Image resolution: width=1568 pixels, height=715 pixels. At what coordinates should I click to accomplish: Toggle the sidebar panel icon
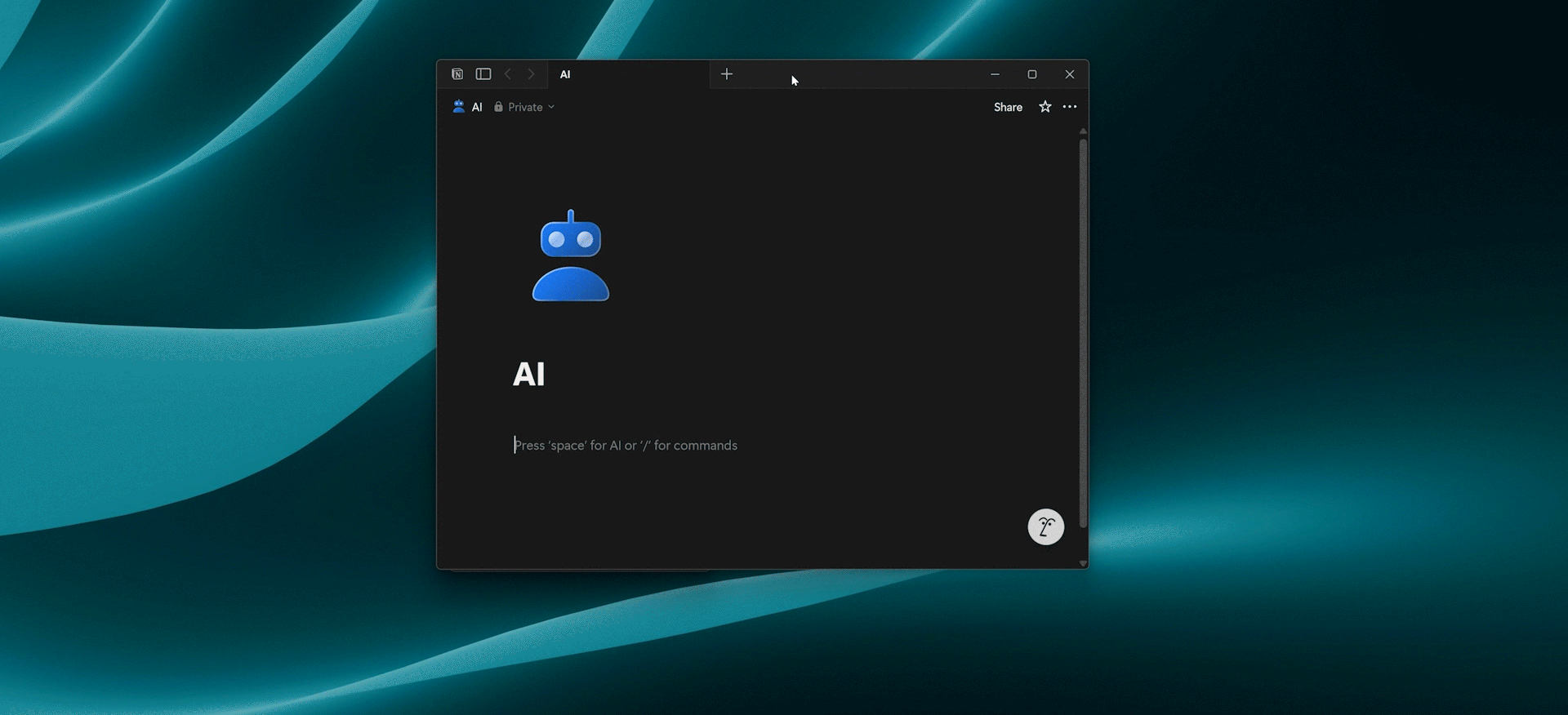(483, 74)
